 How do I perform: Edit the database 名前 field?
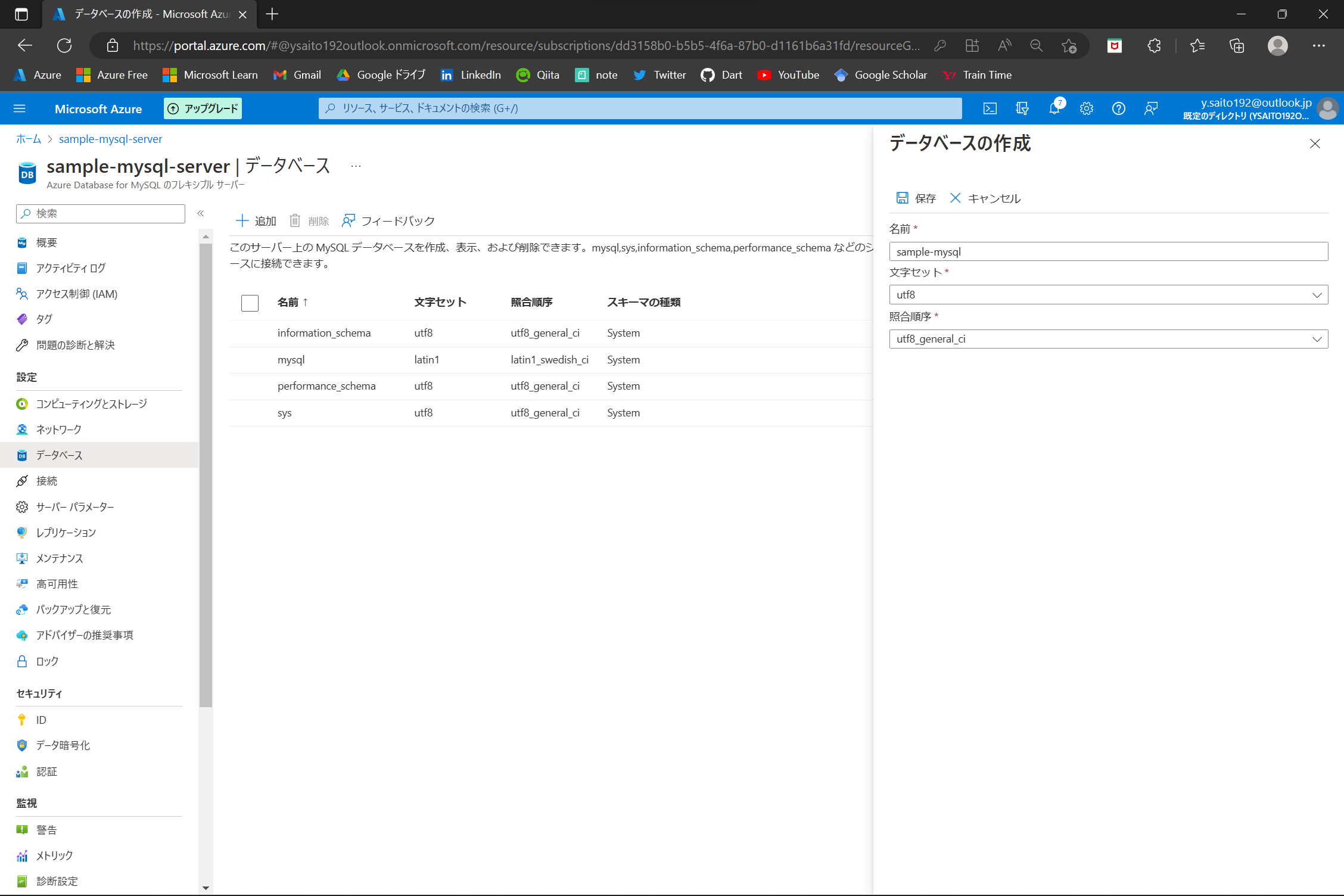pos(1108,251)
